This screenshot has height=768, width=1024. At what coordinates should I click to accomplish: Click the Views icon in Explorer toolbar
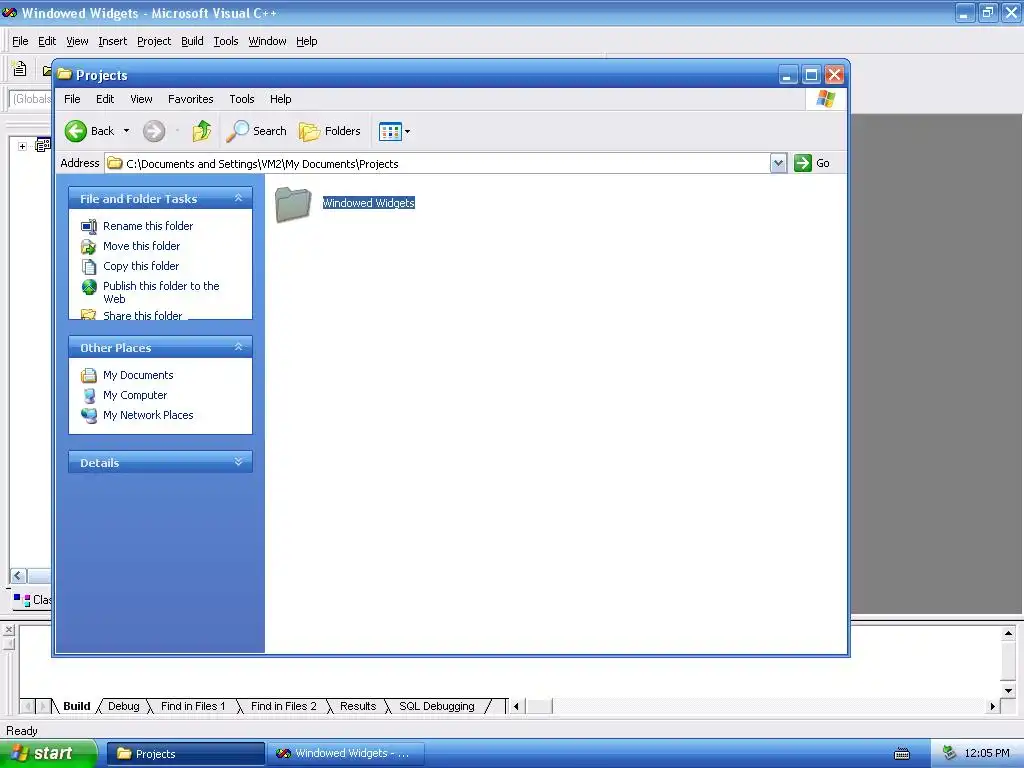coord(390,131)
